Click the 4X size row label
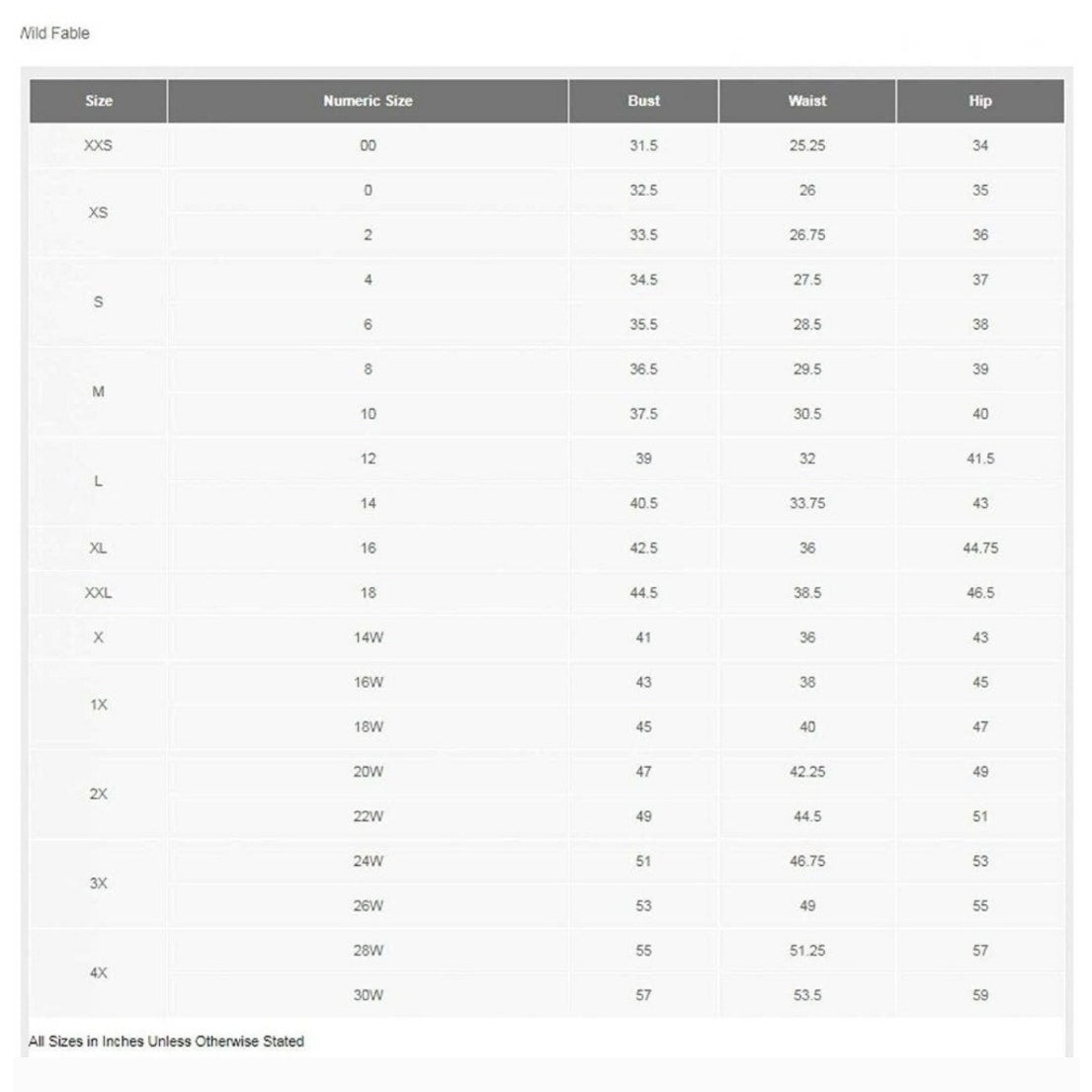1092x1092 pixels. tap(98, 972)
